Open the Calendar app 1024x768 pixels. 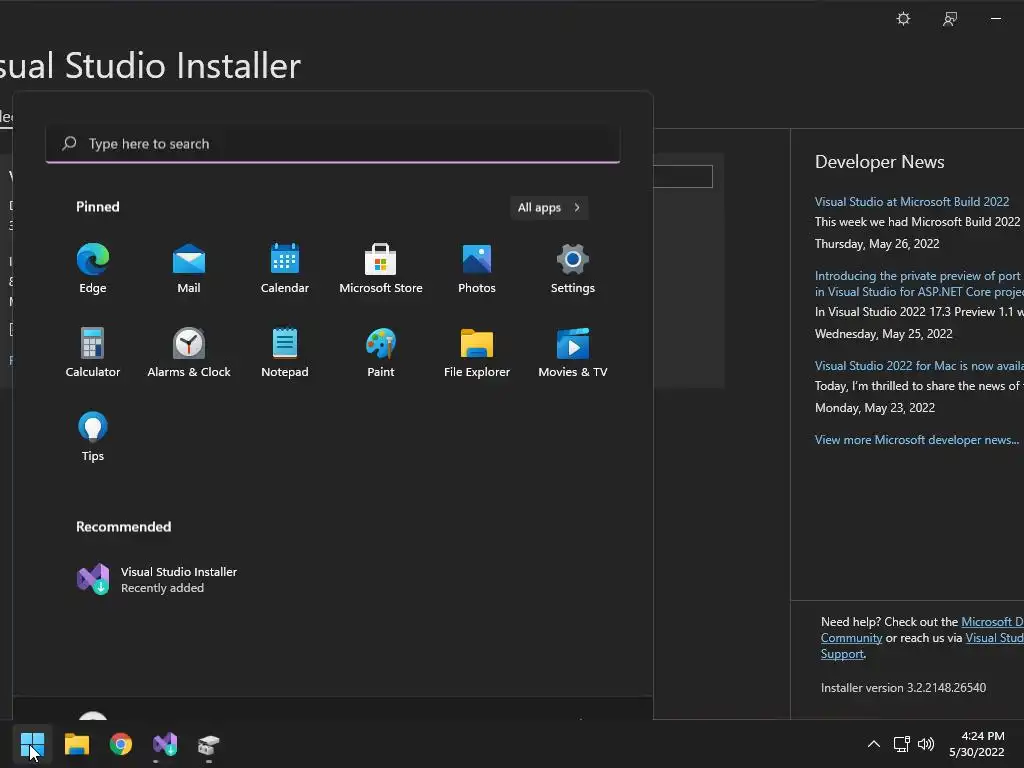(x=285, y=268)
